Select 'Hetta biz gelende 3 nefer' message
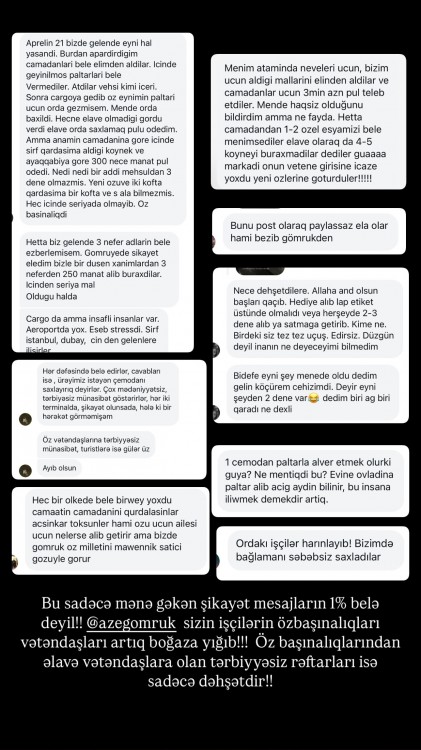421x750 pixels. [x=100, y=269]
